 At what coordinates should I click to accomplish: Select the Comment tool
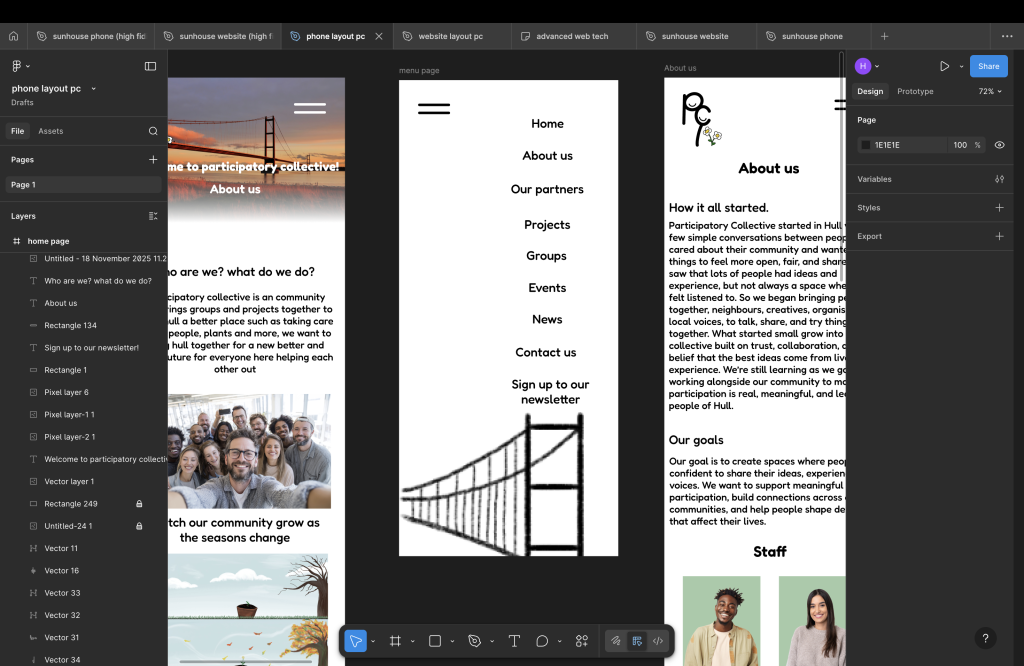tap(542, 641)
